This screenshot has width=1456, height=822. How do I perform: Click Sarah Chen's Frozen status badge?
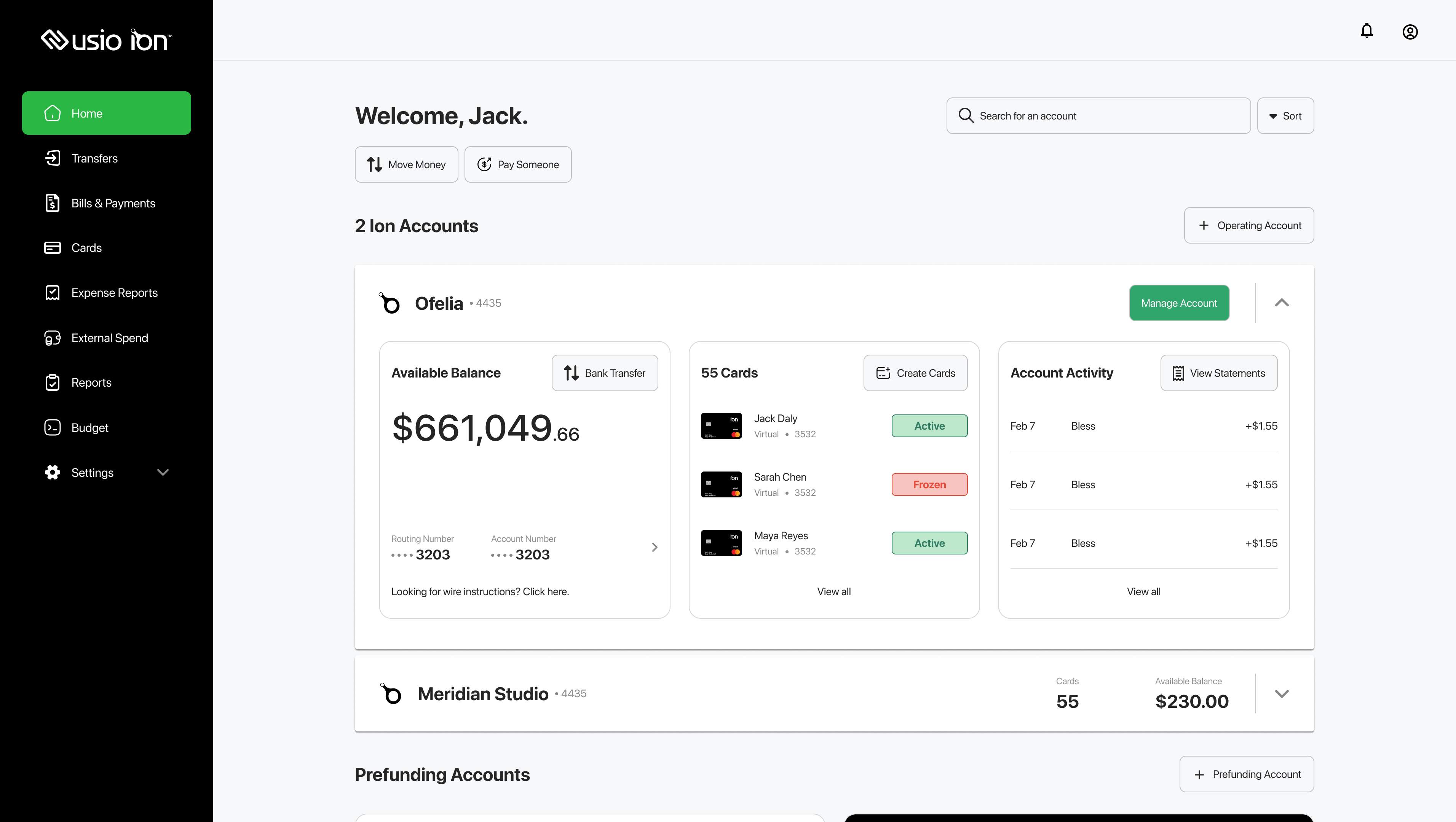click(x=929, y=485)
